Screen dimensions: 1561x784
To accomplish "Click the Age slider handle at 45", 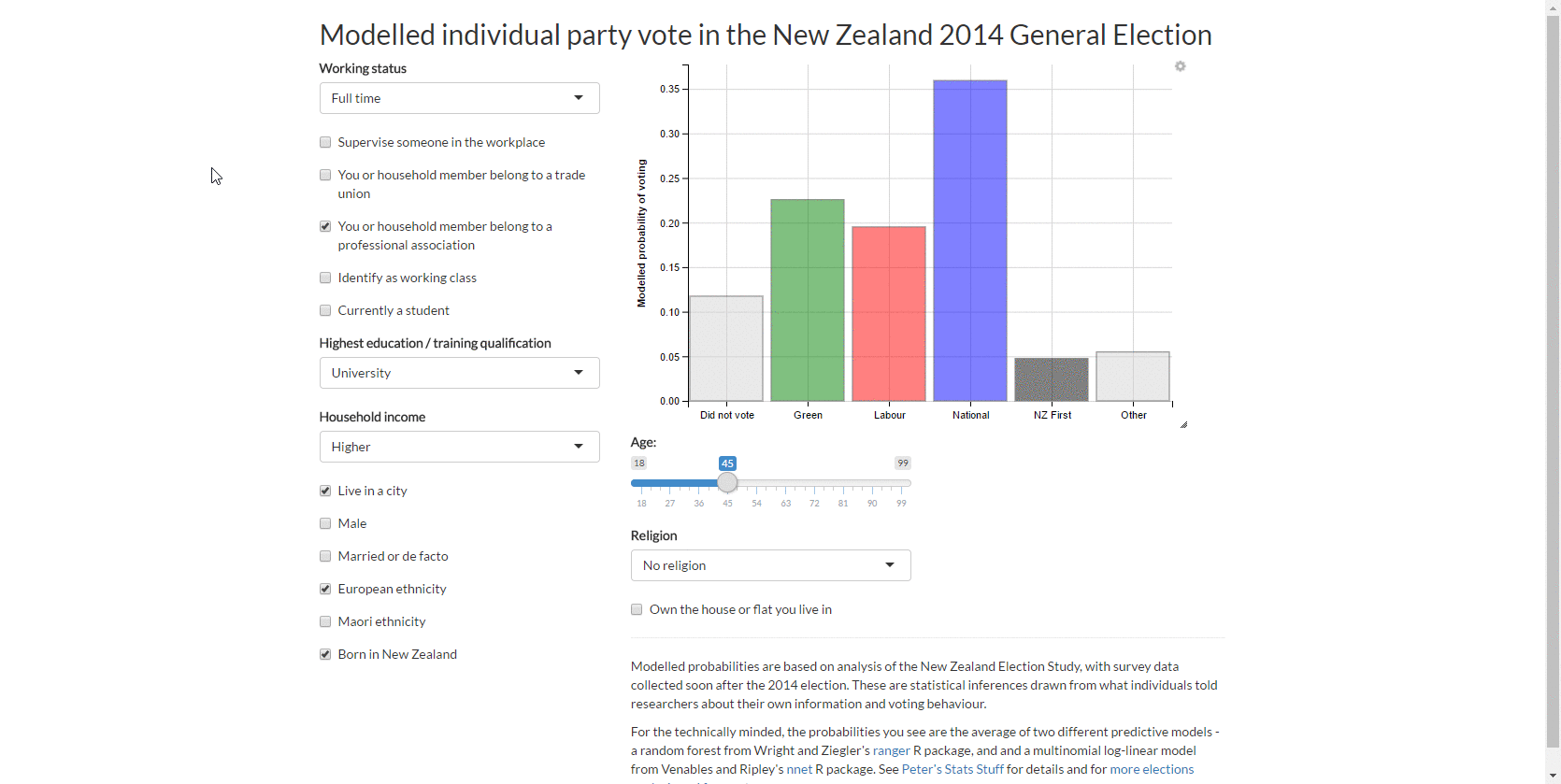I will [x=727, y=483].
